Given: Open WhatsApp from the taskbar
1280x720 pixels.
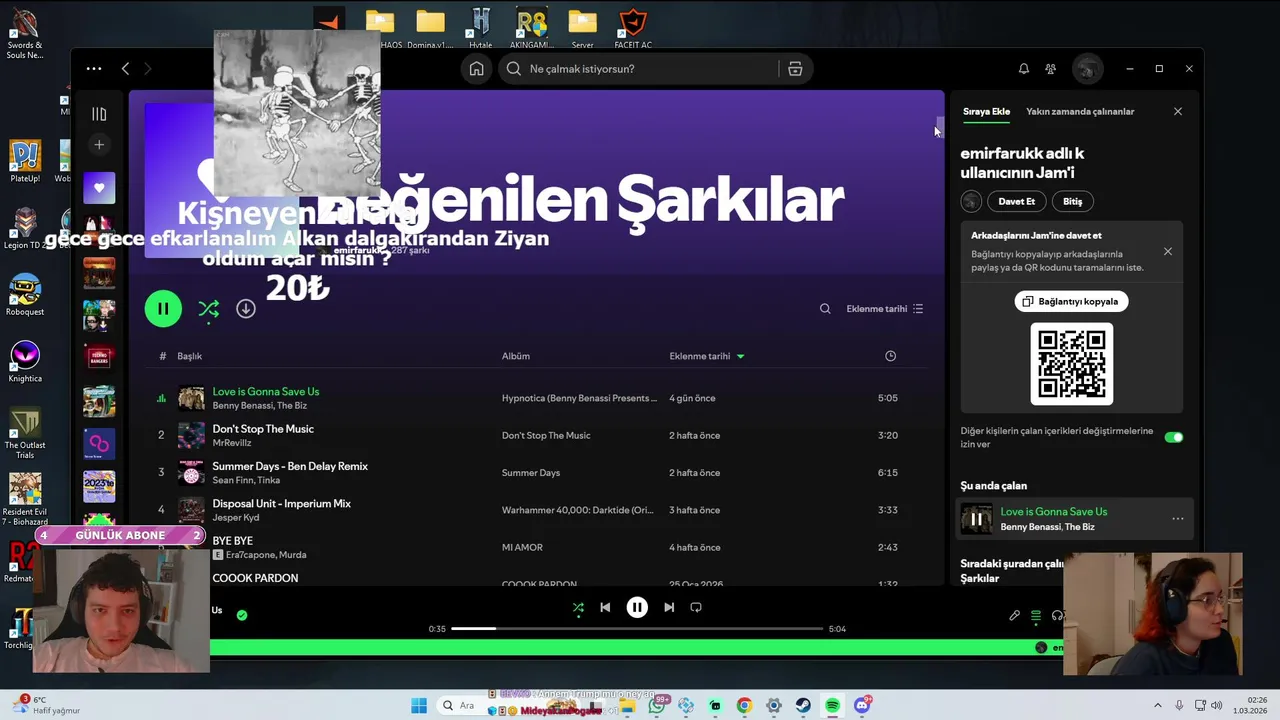Looking at the screenshot, I should [656, 705].
